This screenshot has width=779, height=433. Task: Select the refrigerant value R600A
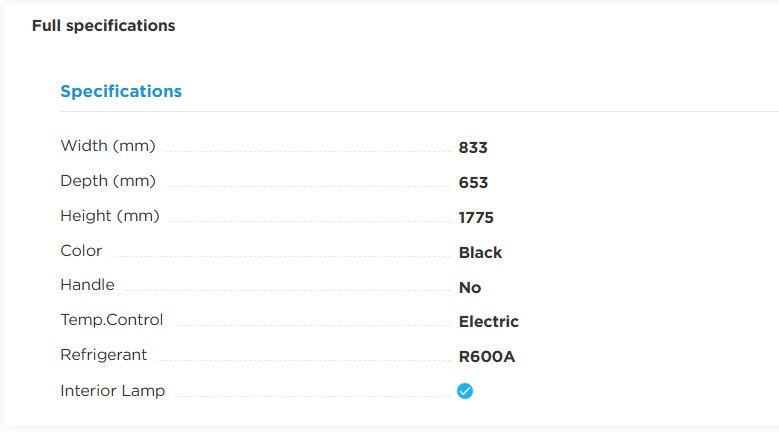[487, 357]
